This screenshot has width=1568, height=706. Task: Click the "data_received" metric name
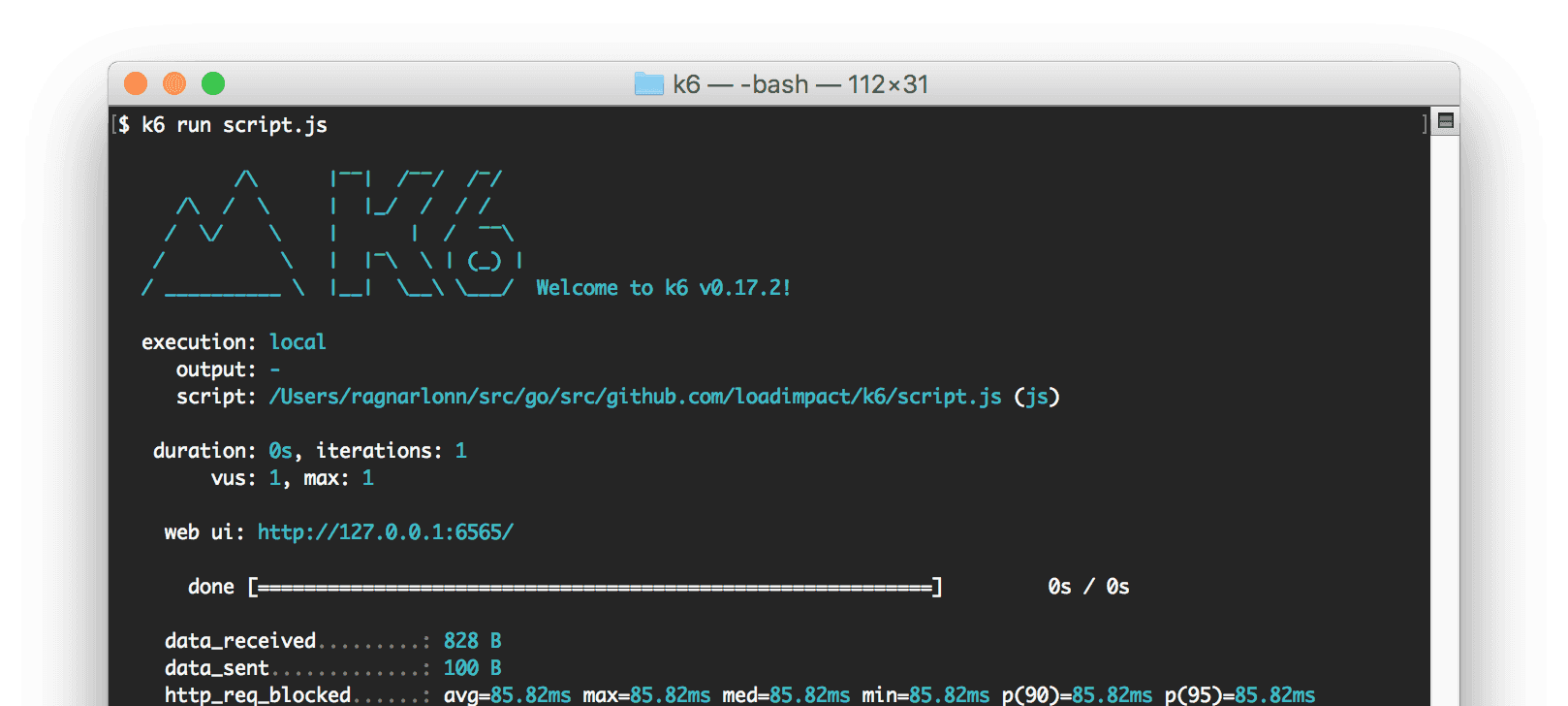click(240, 641)
